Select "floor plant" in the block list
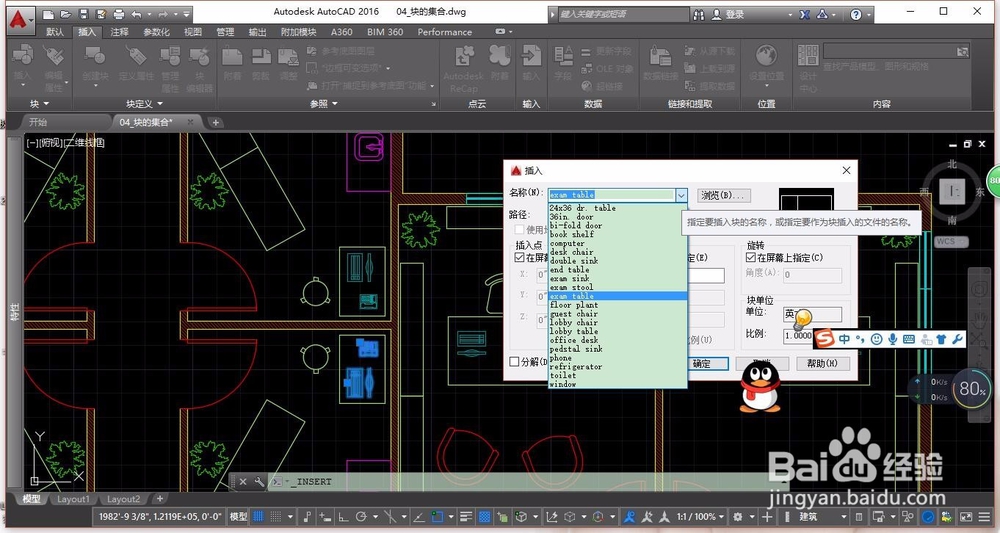Image resolution: width=1000 pixels, height=533 pixels. (x=617, y=305)
